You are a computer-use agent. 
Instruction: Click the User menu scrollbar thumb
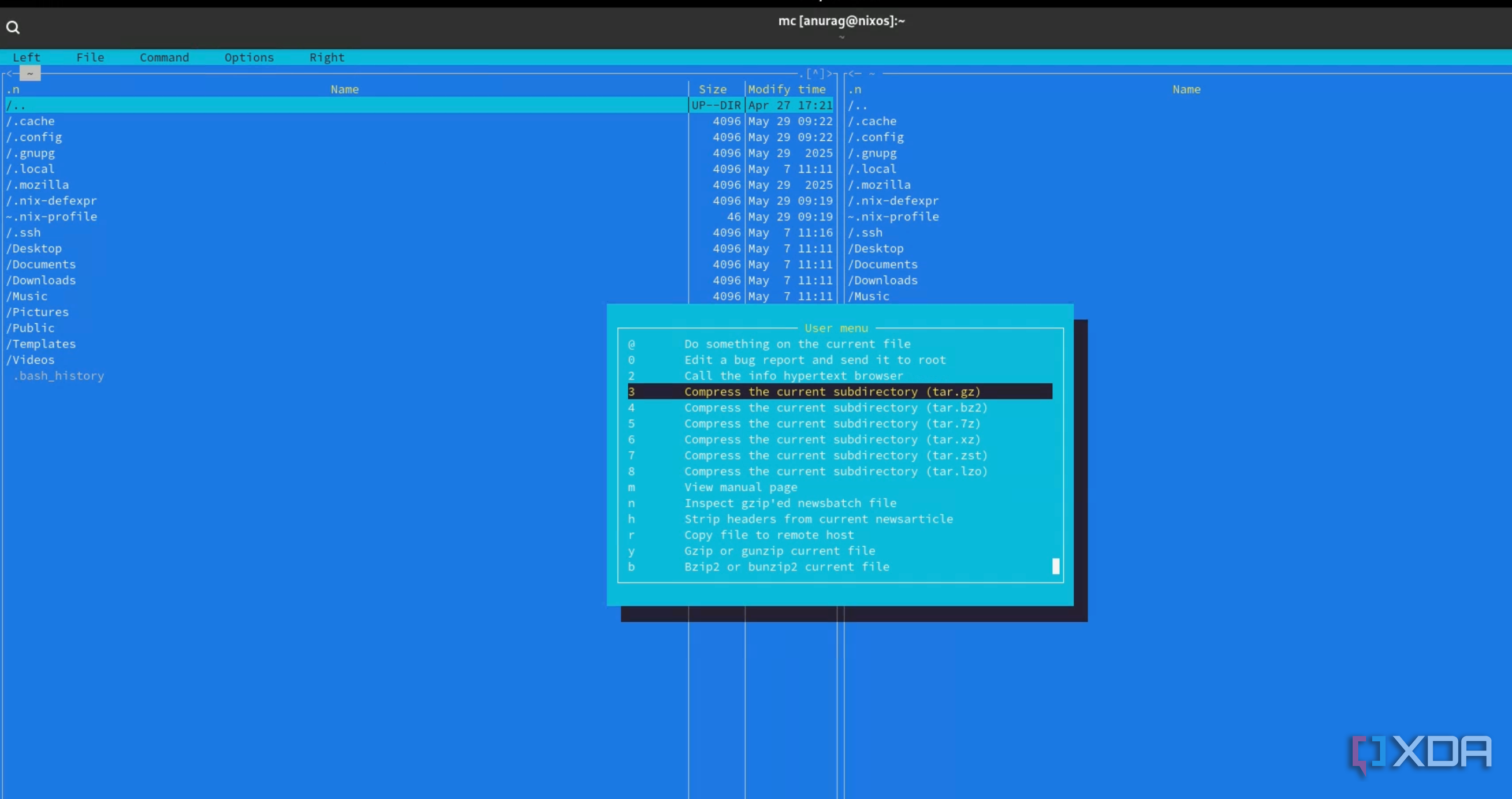[1056, 566]
